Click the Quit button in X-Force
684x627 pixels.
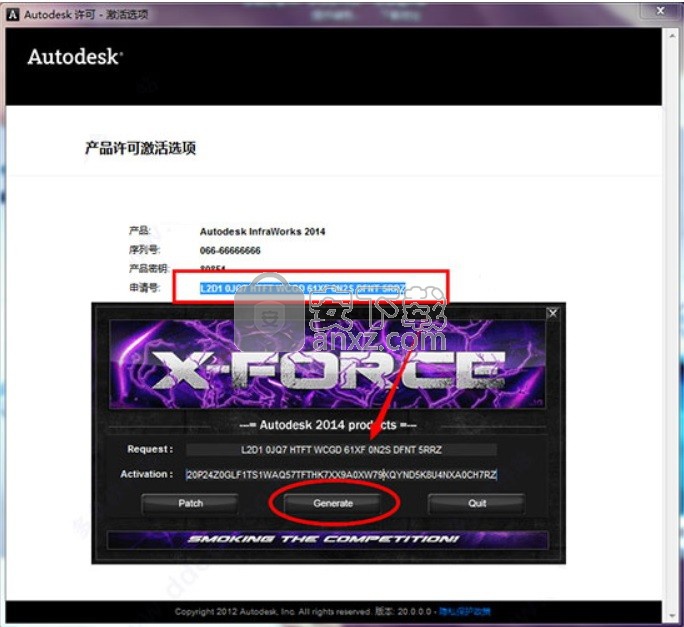477,504
